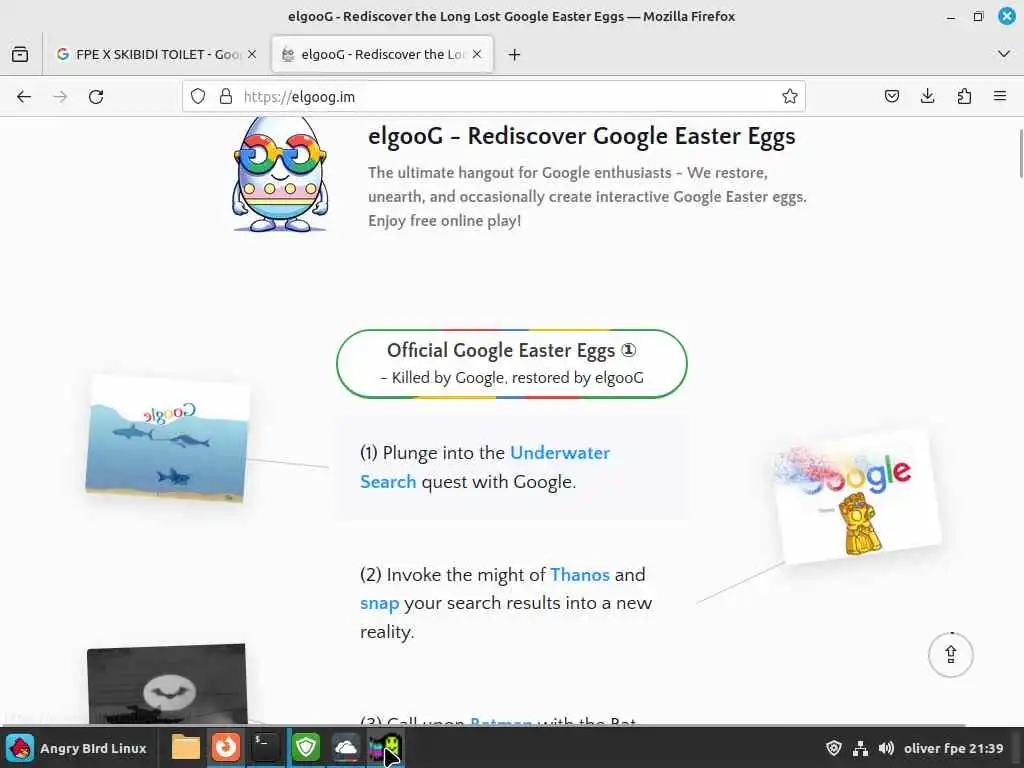Close the FPE X SKIBIDI TOILET tab

(252, 54)
